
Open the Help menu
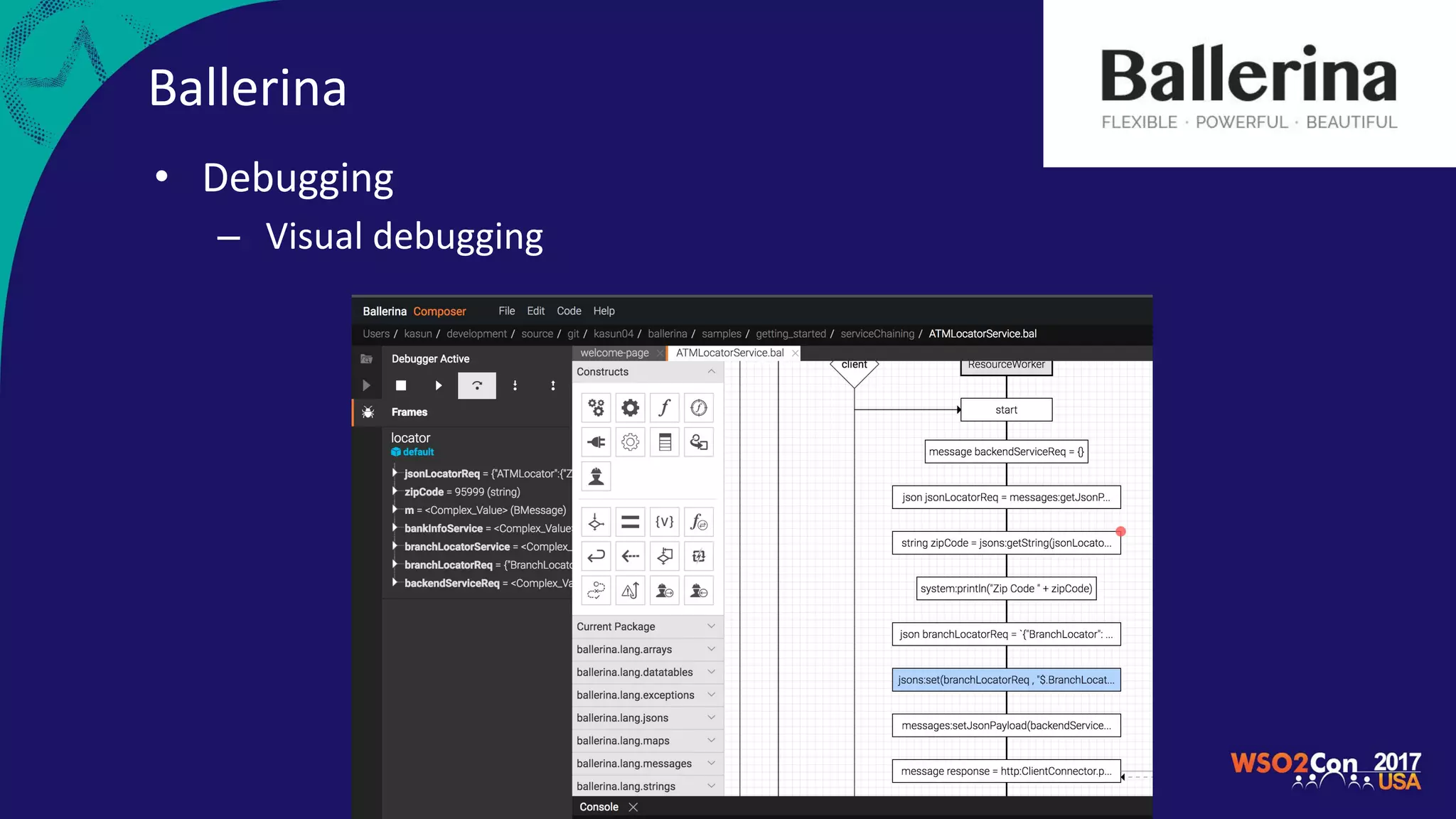pos(604,311)
